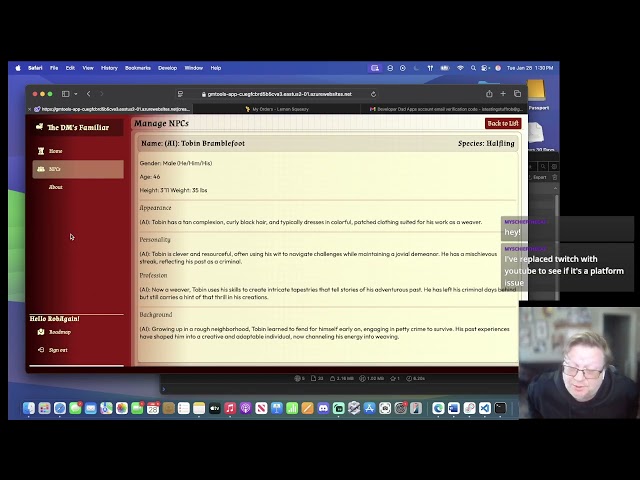
Task: Open Control Center in menu bar
Action: coord(485,68)
